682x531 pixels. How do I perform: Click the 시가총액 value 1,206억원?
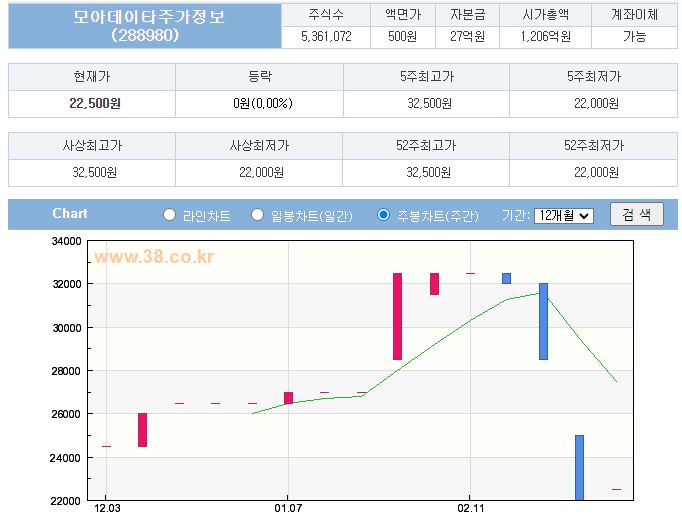[x=546, y=37]
